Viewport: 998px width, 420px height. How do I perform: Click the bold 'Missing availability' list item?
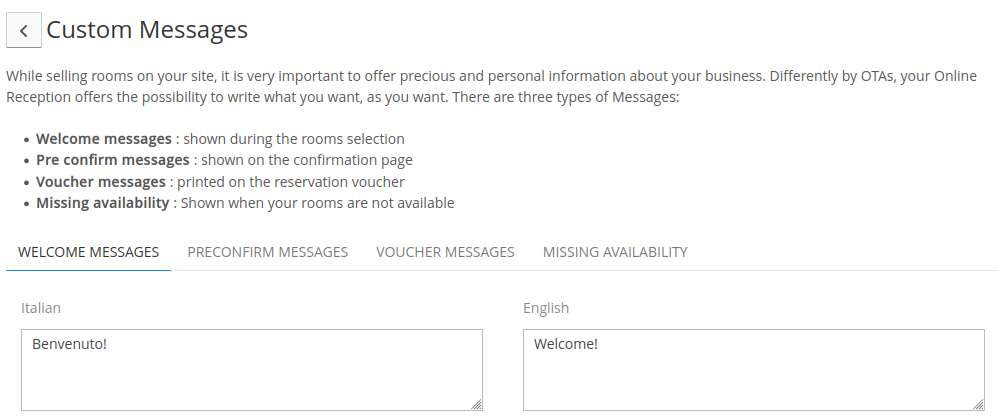click(102, 203)
